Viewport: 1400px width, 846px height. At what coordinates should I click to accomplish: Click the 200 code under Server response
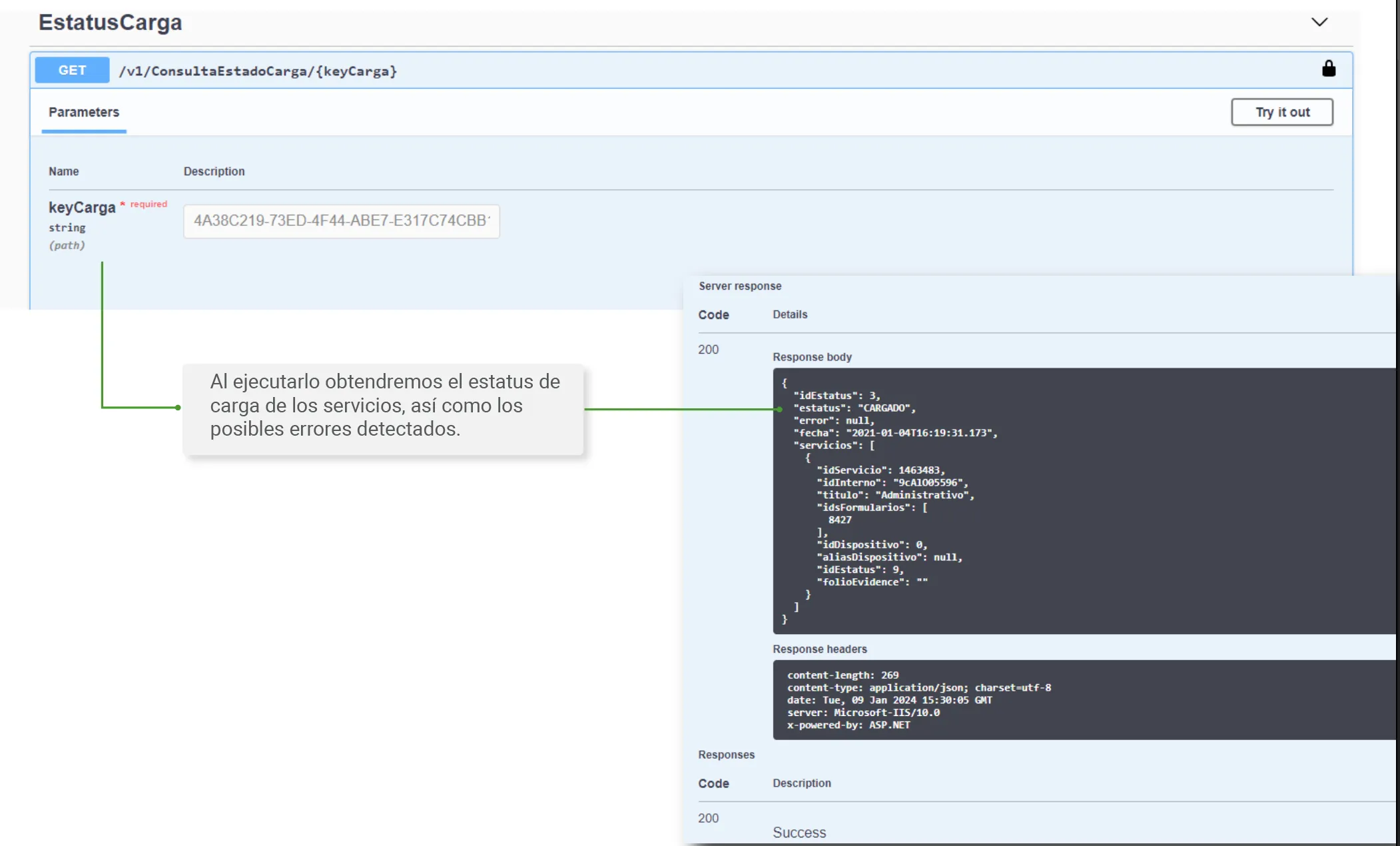click(x=708, y=349)
